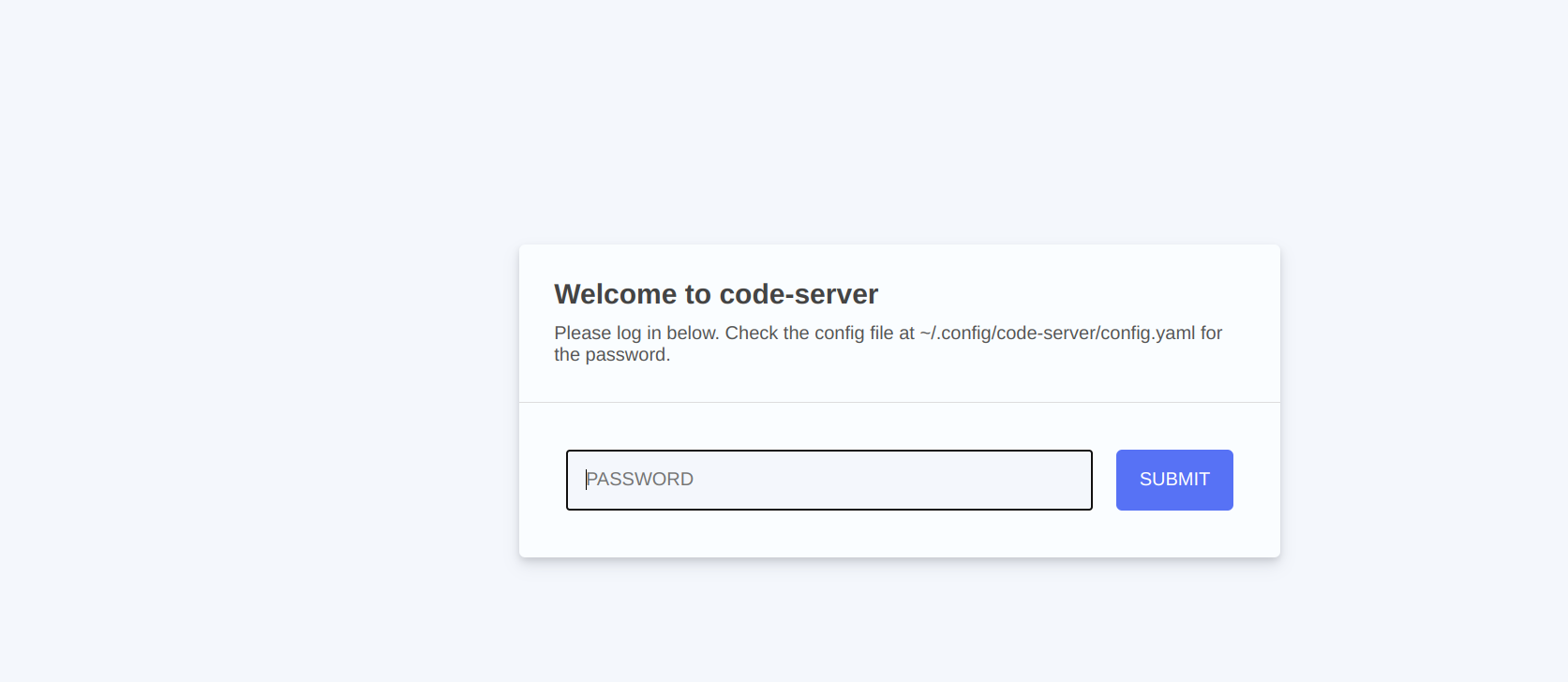This screenshot has height=682, width=1568.
Task: Click the "Welcome to code-server" heading
Action: click(x=716, y=294)
